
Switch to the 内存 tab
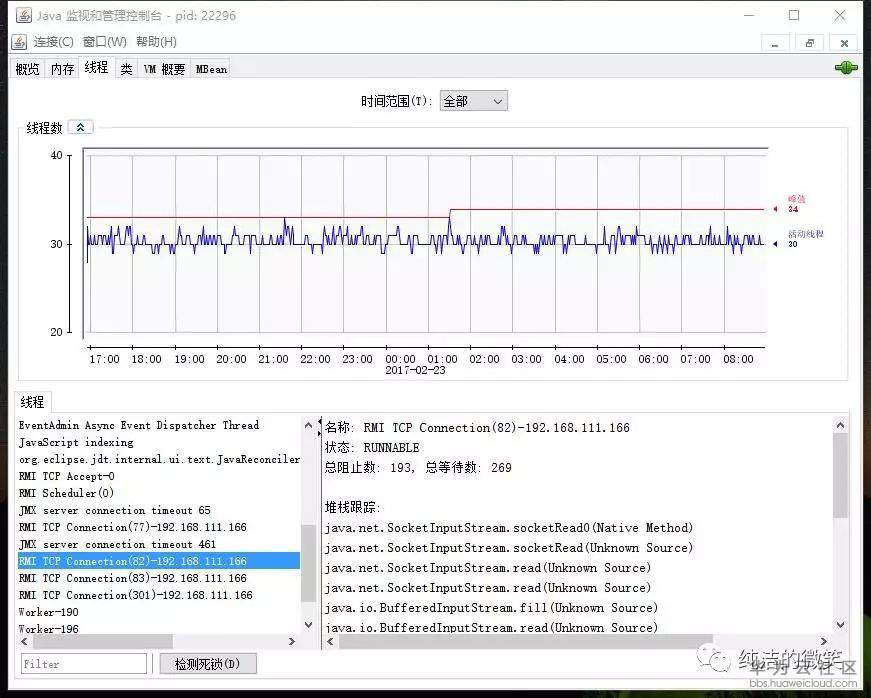tap(62, 69)
